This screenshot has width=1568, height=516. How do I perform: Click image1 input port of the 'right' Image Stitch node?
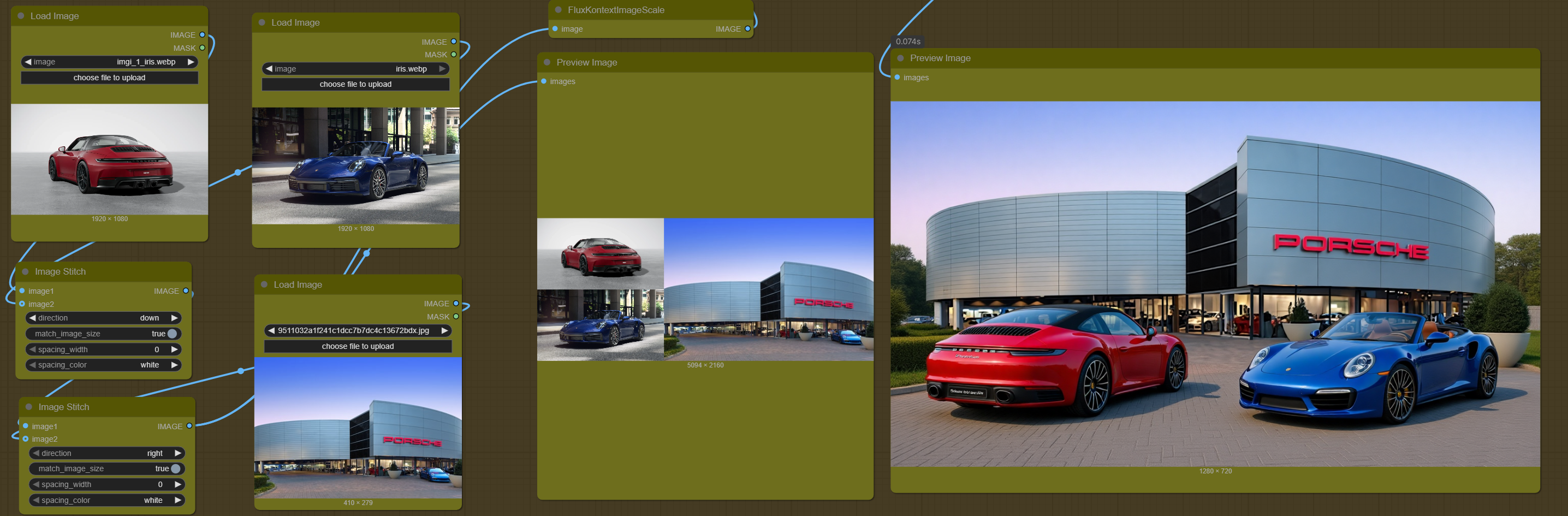[26, 426]
